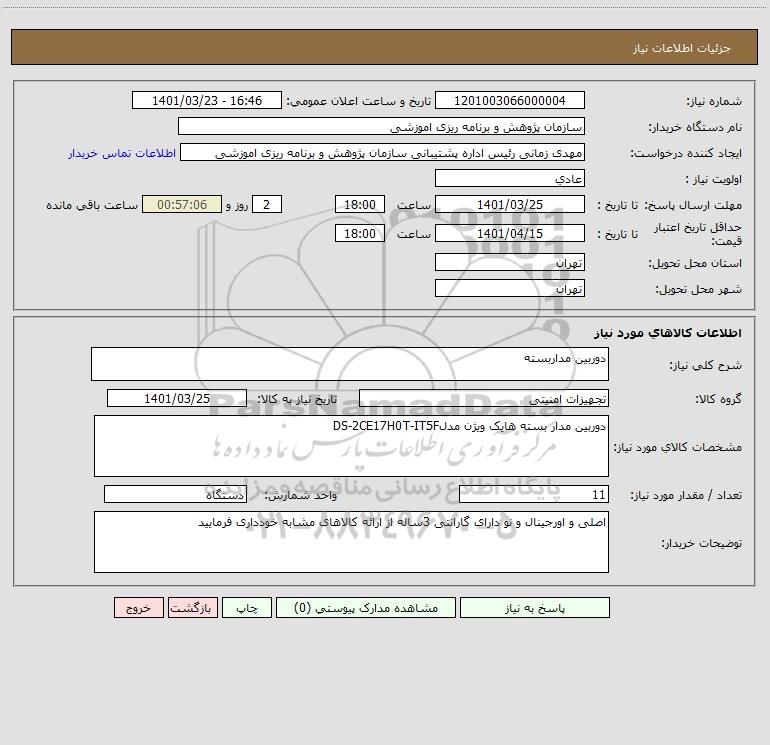Click the quantity field showing 11
This screenshot has height=745, width=770.
[534, 495]
